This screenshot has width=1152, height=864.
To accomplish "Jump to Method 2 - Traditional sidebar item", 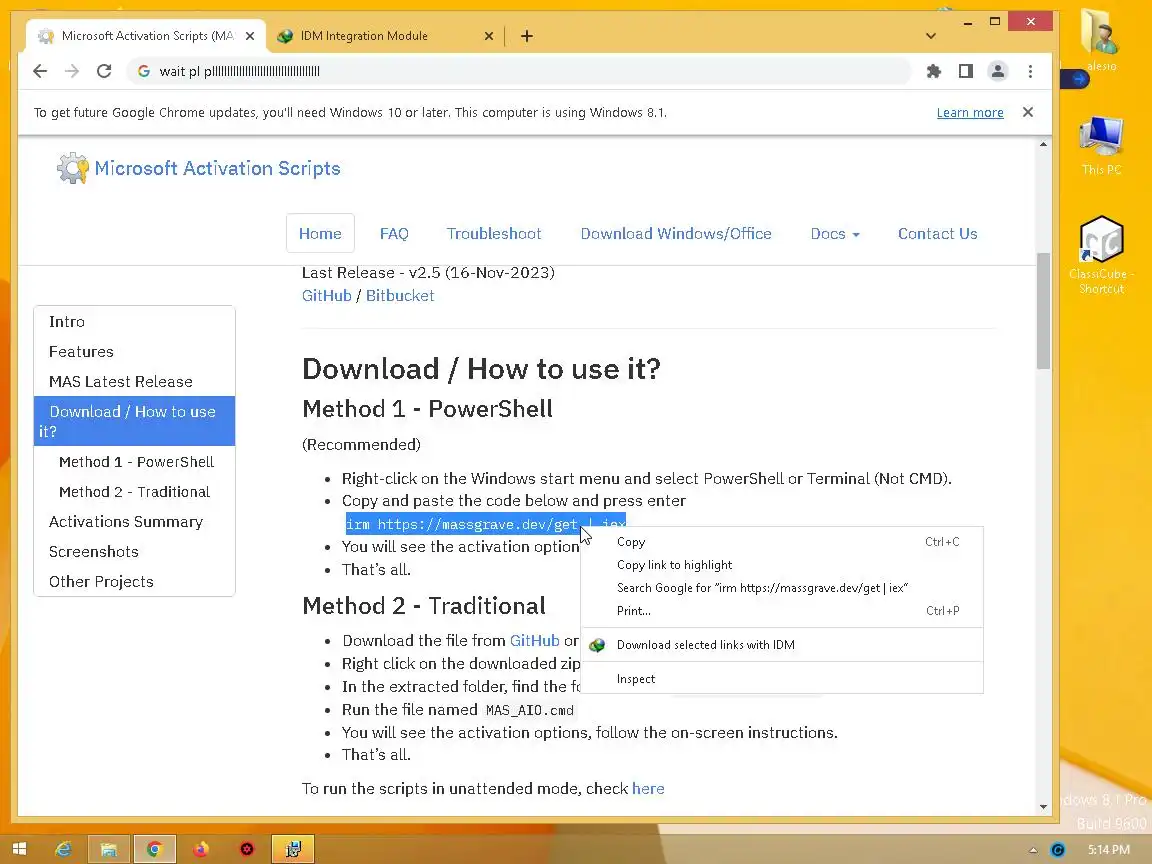I will tap(134, 492).
